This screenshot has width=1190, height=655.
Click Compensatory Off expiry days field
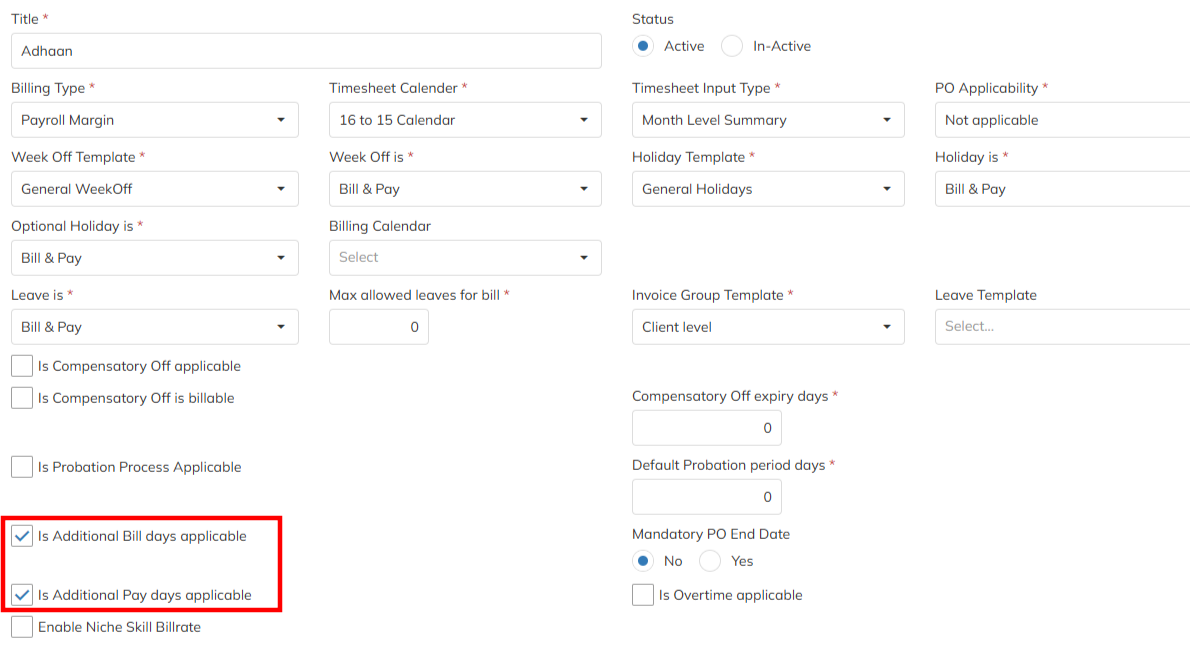click(707, 428)
